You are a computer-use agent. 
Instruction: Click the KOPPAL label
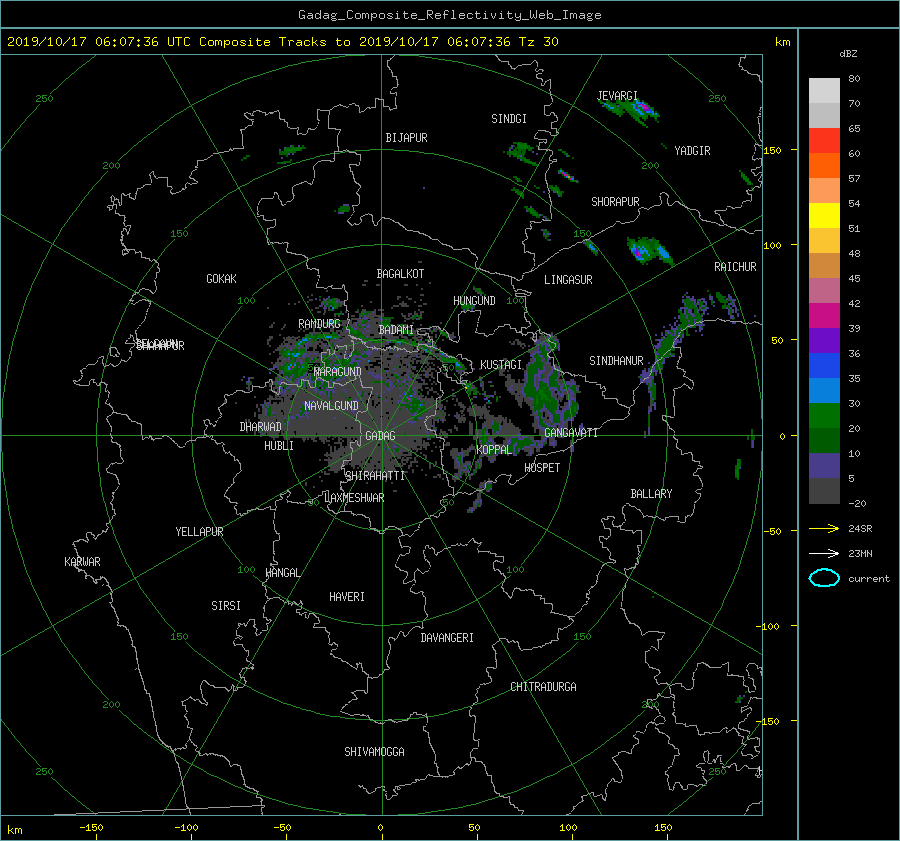click(x=494, y=450)
